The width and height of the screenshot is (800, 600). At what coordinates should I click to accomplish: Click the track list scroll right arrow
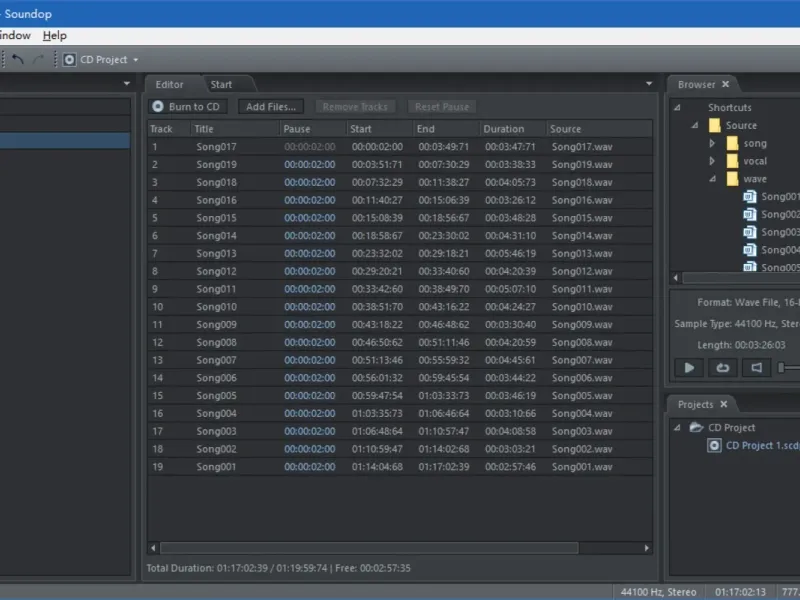pos(646,548)
